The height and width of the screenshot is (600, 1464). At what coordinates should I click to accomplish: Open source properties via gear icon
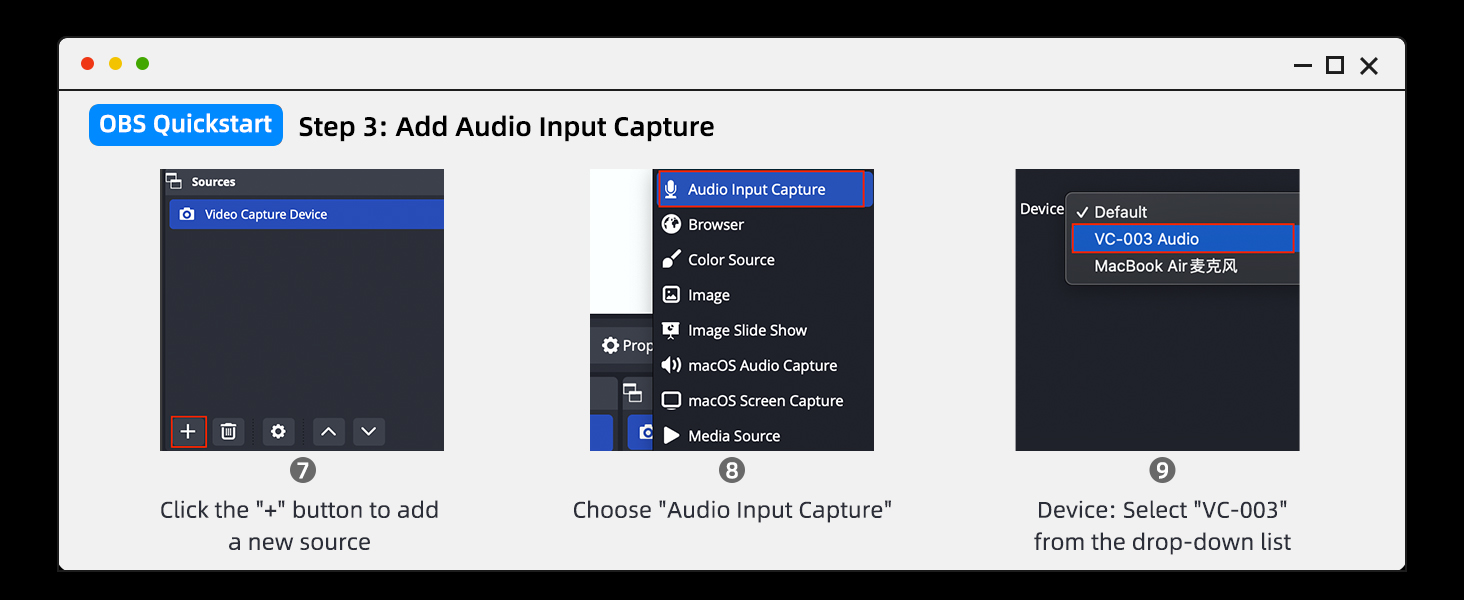point(278,432)
